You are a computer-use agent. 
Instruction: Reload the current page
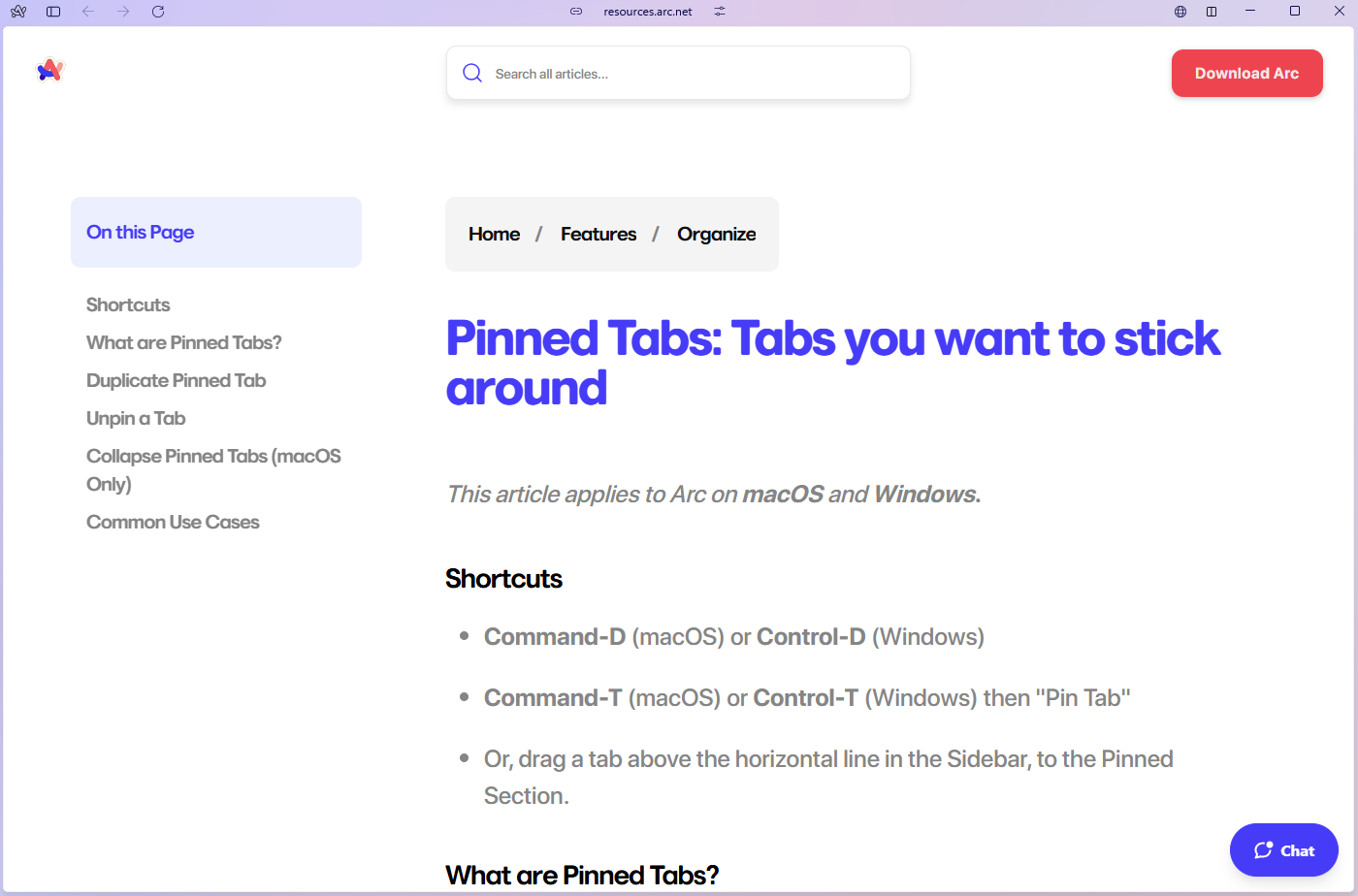click(158, 12)
